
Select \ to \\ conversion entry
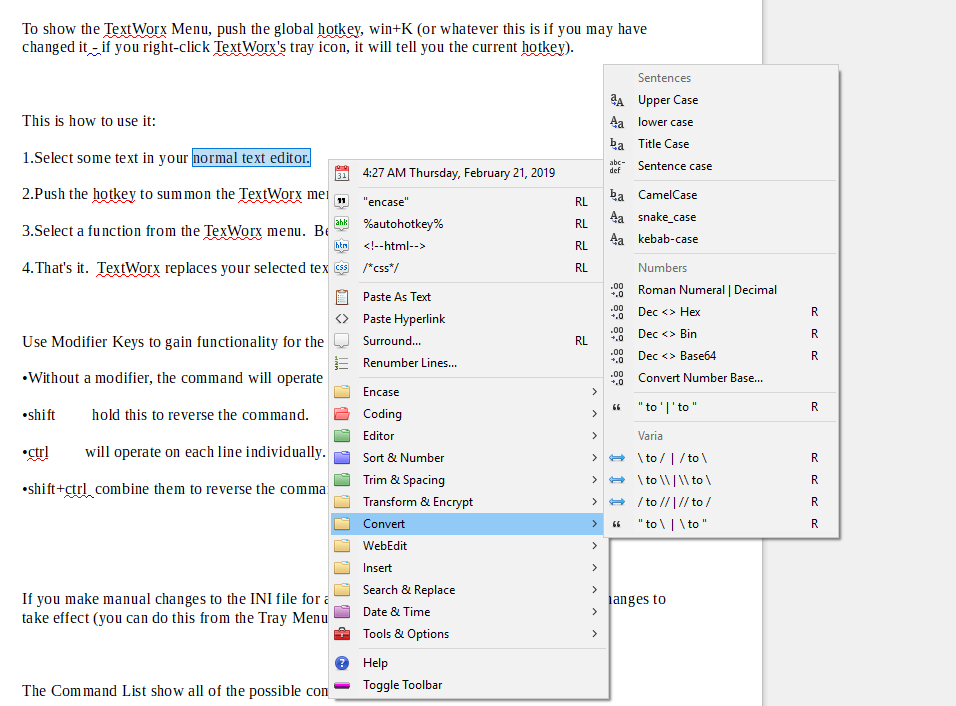pyautogui.click(x=721, y=480)
